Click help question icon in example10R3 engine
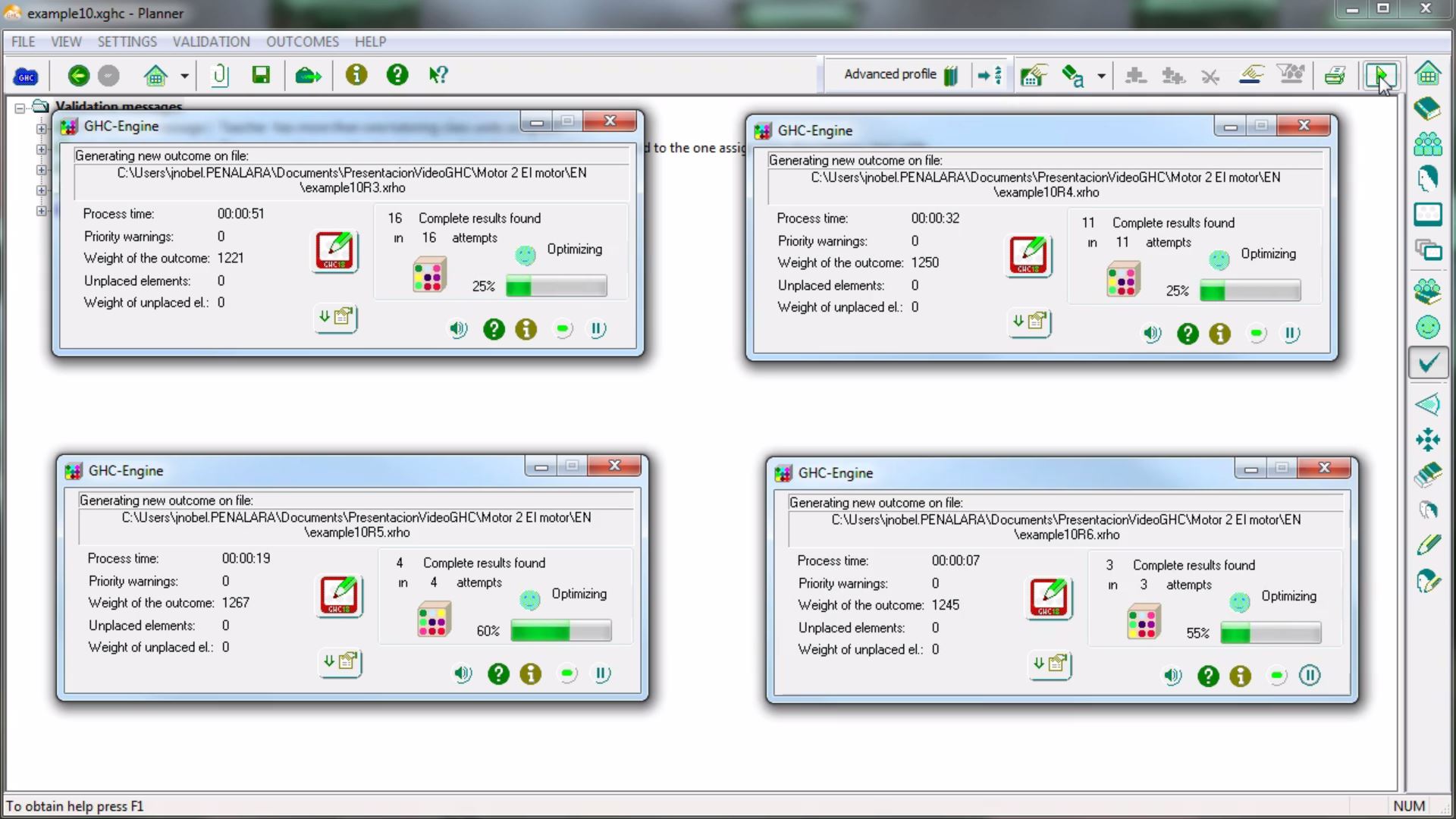Image resolution: width=1456 pixels, height=819 pixels. 494,329
